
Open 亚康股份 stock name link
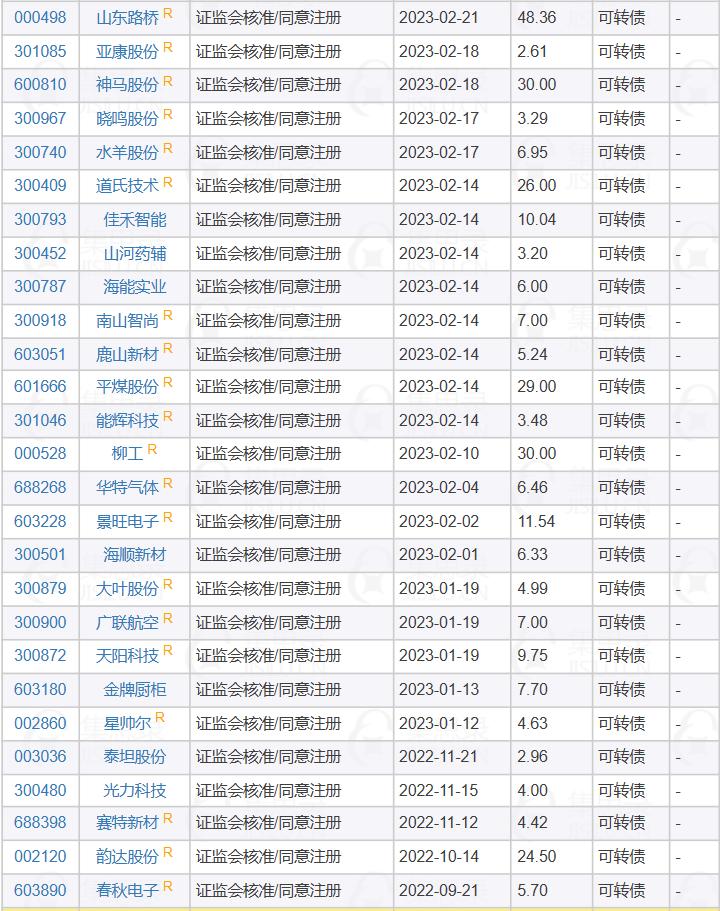[127, 52]
